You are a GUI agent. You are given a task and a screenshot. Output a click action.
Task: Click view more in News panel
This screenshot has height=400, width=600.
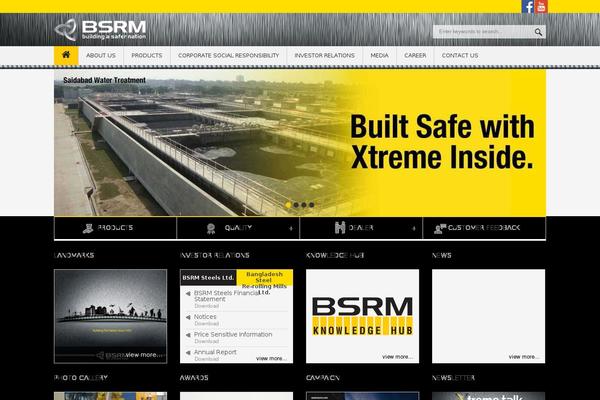523,357
